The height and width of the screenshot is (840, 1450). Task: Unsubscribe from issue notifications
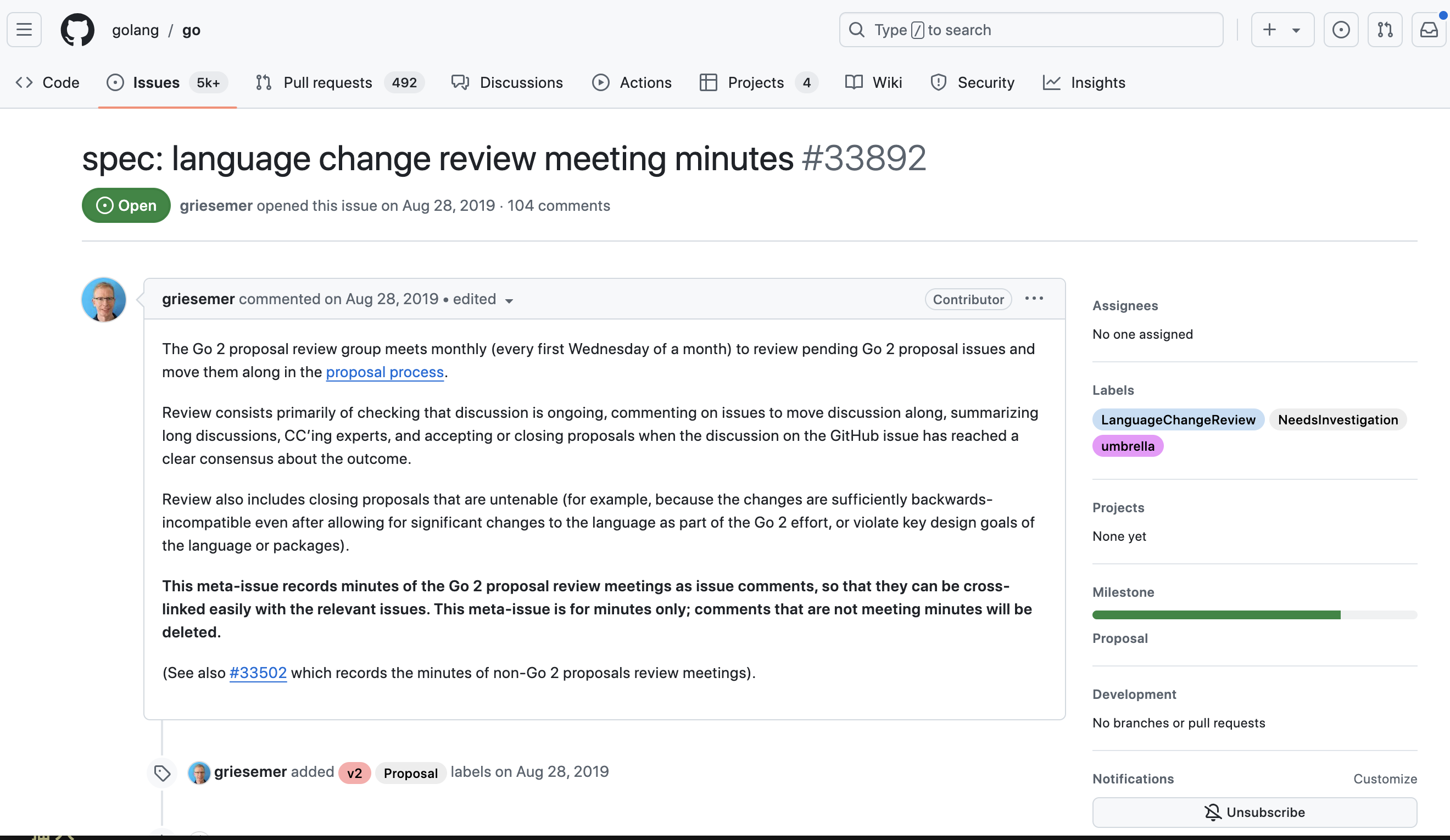pyautogui.click(x=1254, y=812)
